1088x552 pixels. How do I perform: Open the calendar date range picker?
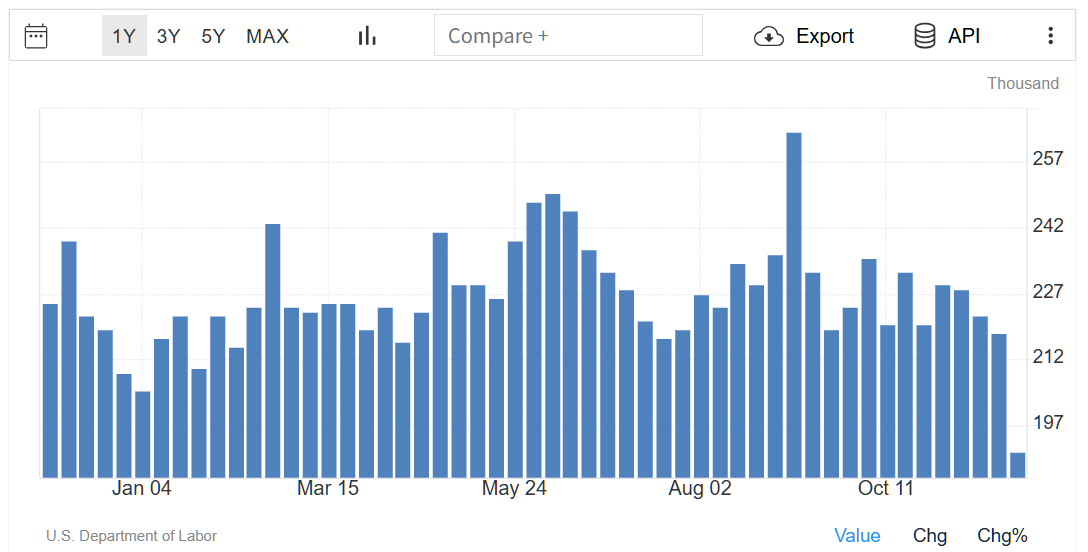click(x=36, y=36)
